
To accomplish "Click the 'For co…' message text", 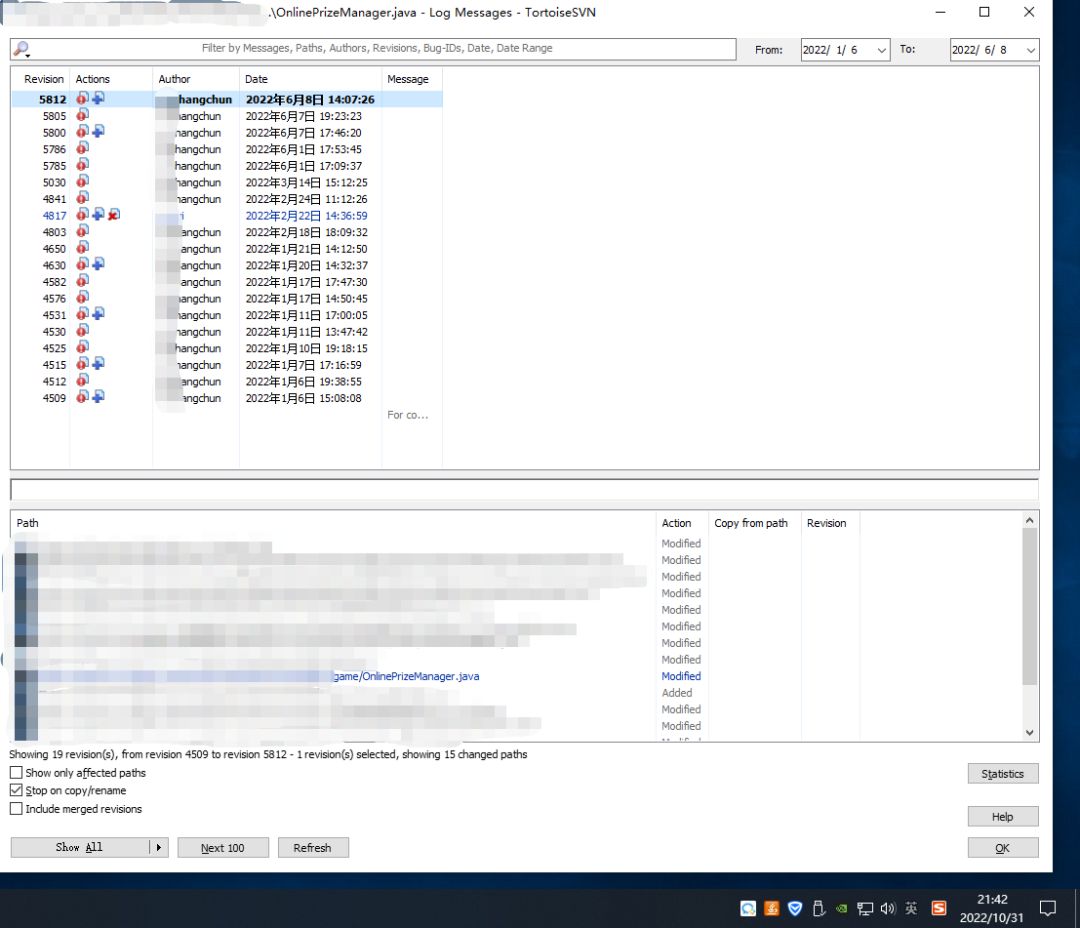I will point(407,415).
